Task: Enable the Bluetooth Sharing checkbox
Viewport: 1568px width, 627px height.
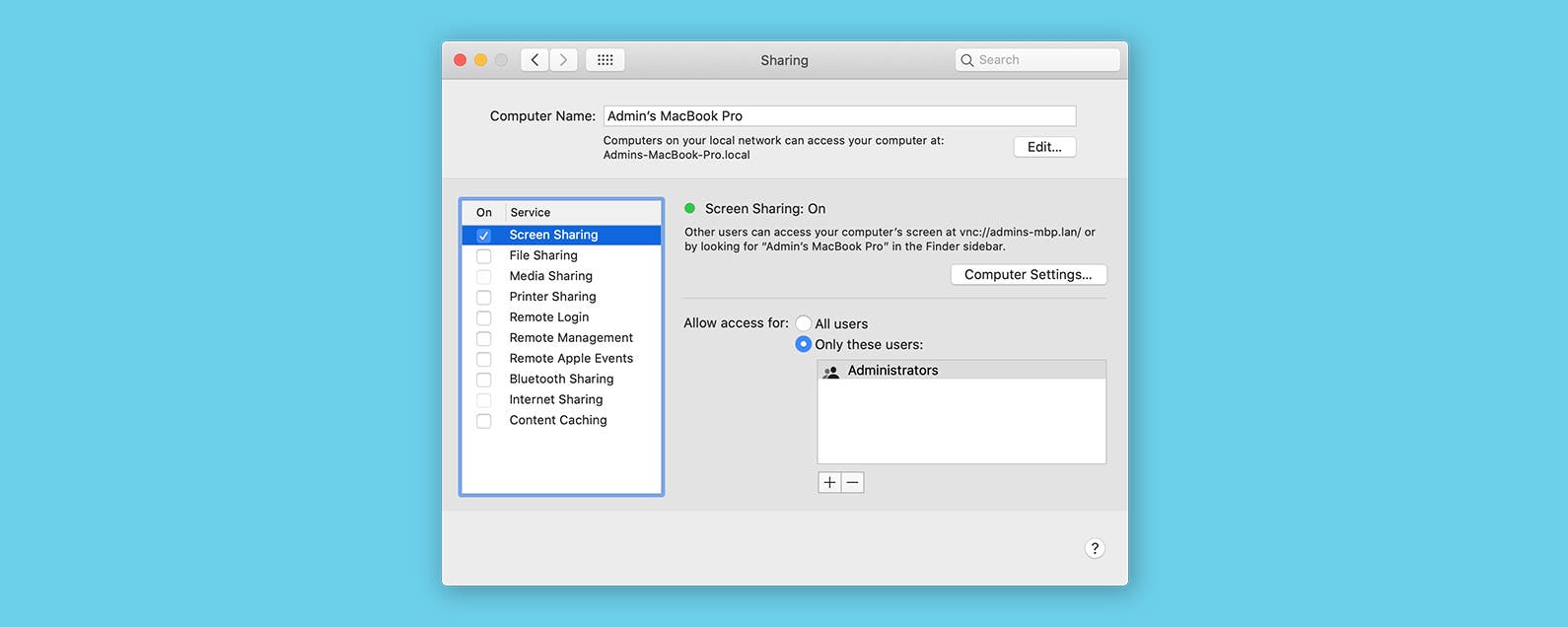Action: 484,381
